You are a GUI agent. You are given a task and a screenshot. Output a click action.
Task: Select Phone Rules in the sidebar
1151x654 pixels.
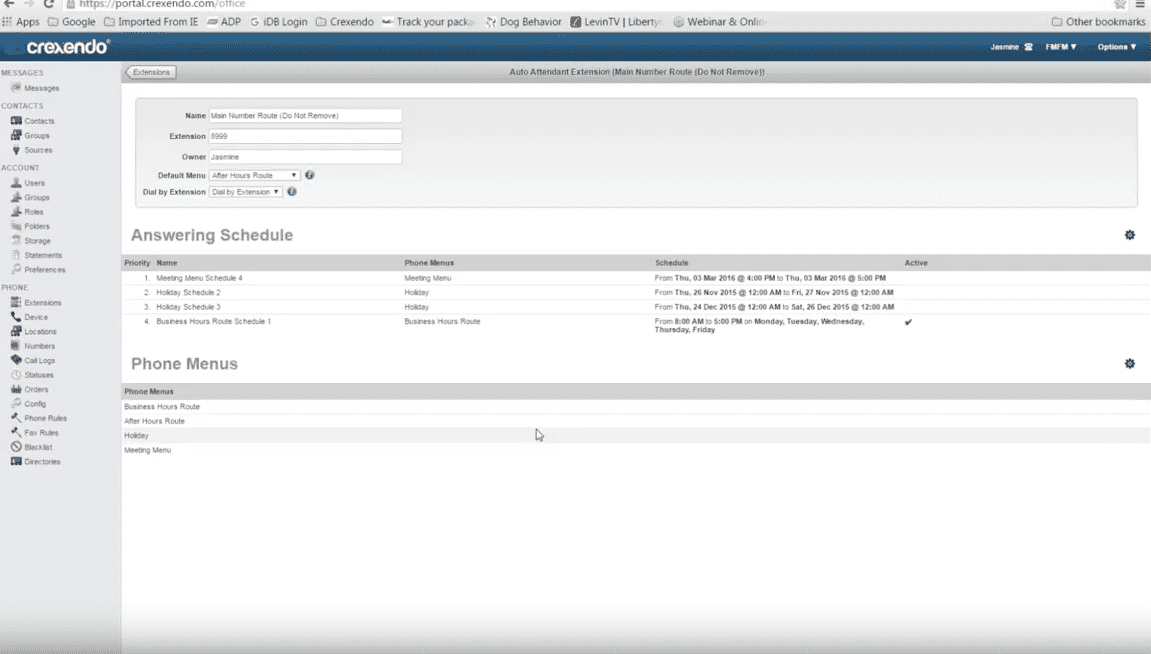pyautogui.click(x=45, y=418)
